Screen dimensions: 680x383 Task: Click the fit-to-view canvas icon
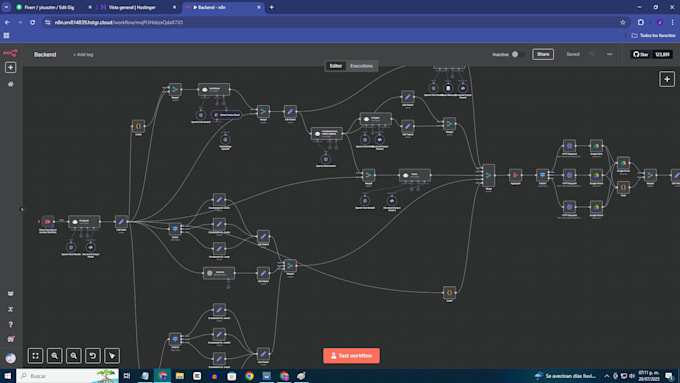coord(36,356)
